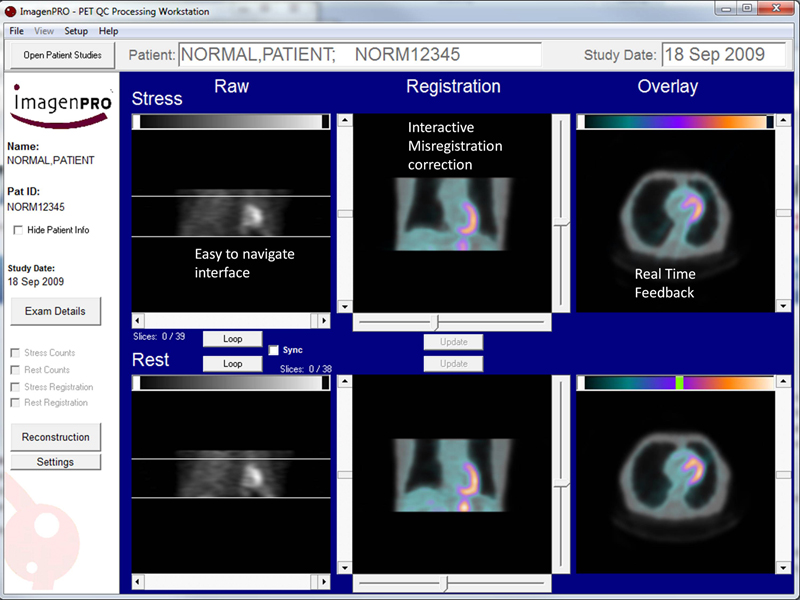Click the Rest Overlay transaxial image
800x600 pixels.
pyautogui.click(x=676, y=482)
